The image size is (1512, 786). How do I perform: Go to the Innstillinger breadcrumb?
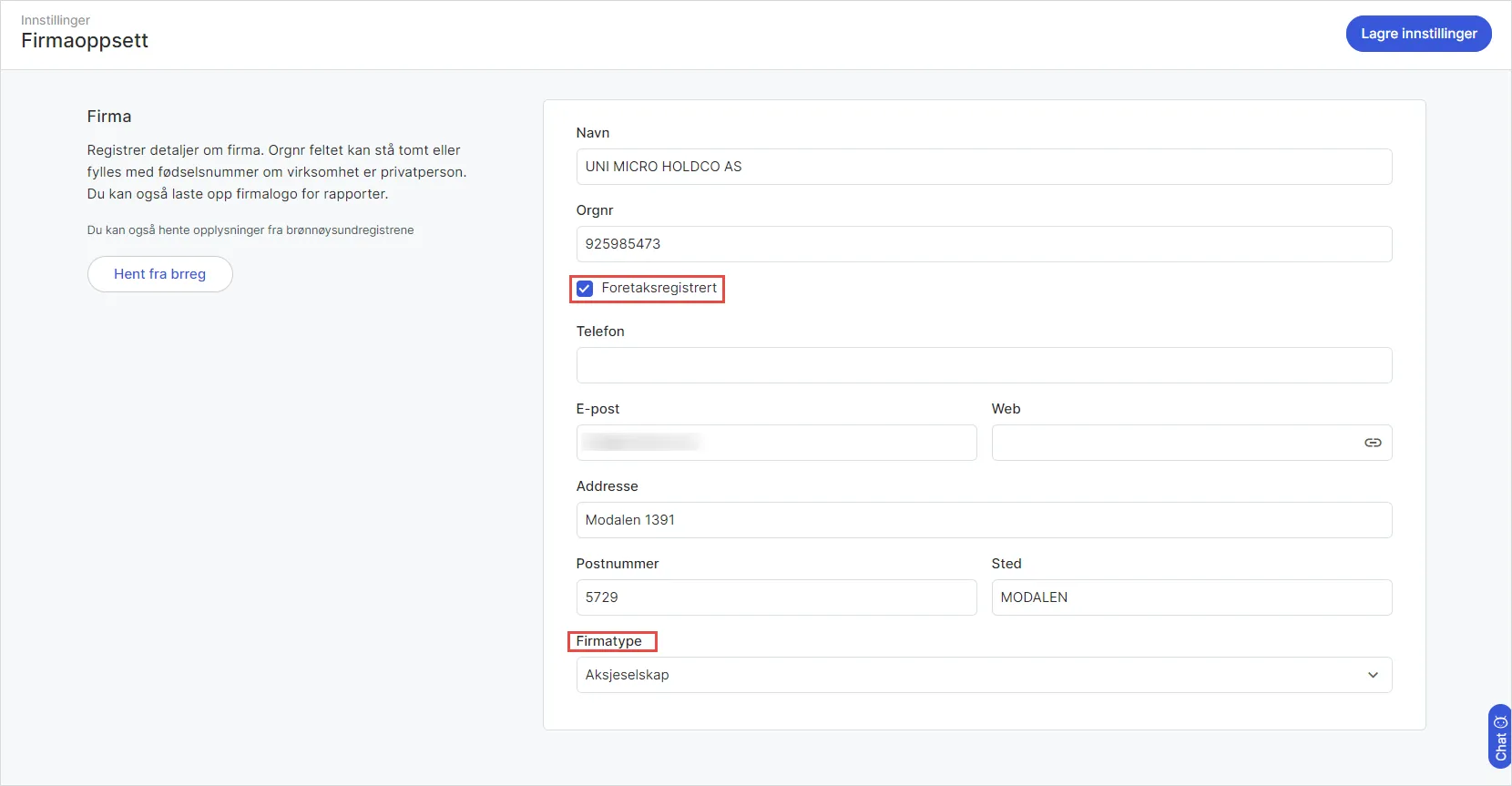click(x=56, y=20)
